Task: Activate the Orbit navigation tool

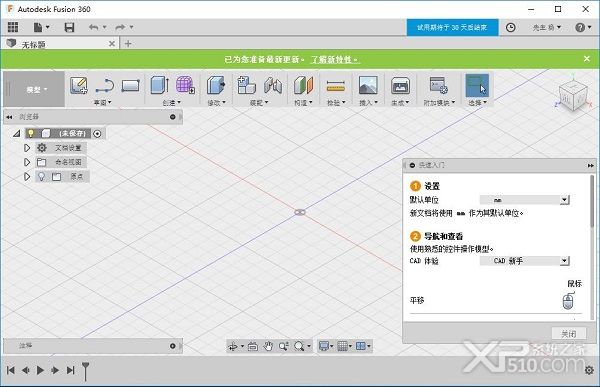Action: pyautogui.click(x=233, y=346)
